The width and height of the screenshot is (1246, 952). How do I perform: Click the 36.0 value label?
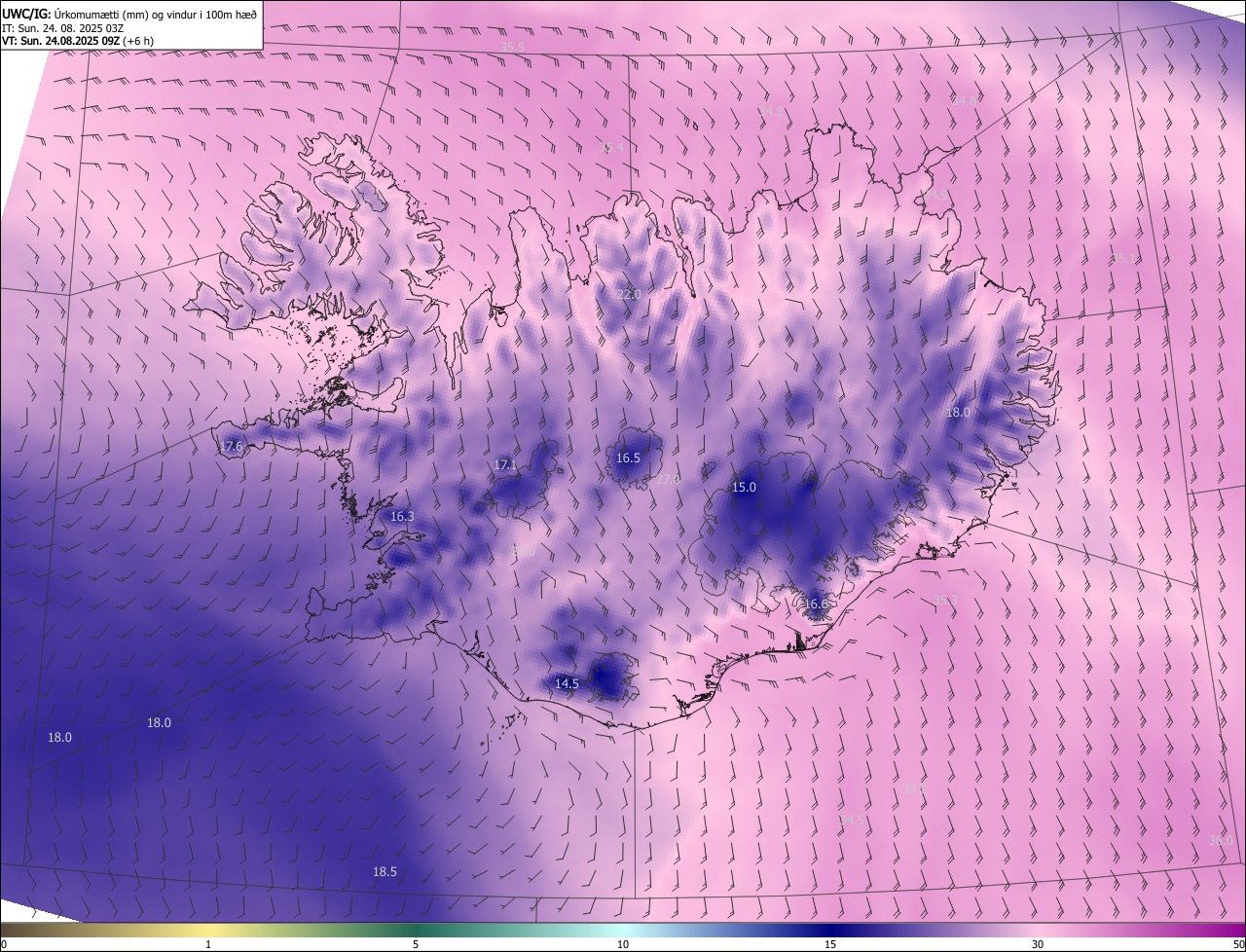tap(1221, 840)
